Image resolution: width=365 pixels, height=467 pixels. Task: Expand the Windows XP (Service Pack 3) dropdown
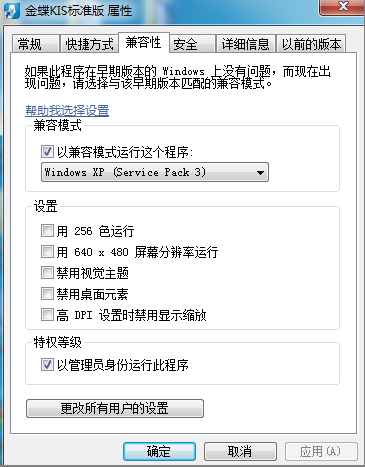(155, 172)
